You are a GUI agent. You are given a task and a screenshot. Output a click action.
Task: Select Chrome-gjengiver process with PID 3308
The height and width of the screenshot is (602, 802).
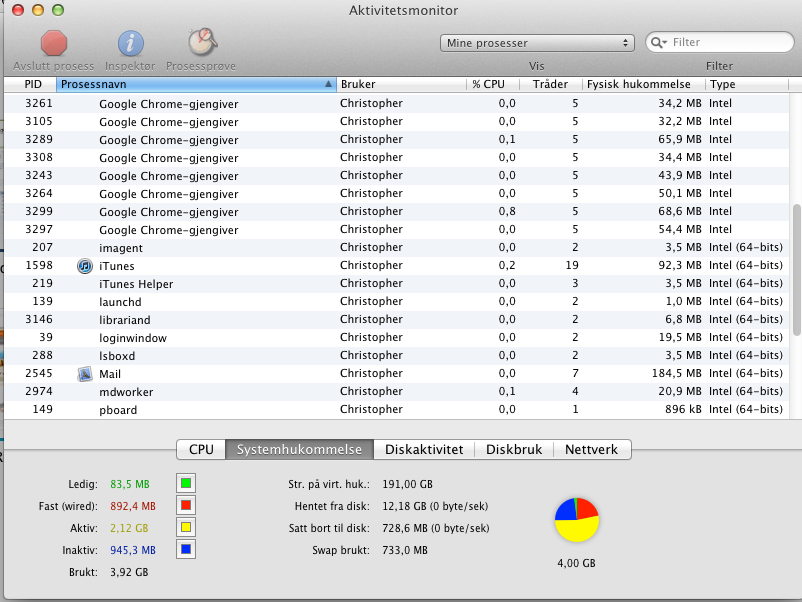tap(397, 158)
